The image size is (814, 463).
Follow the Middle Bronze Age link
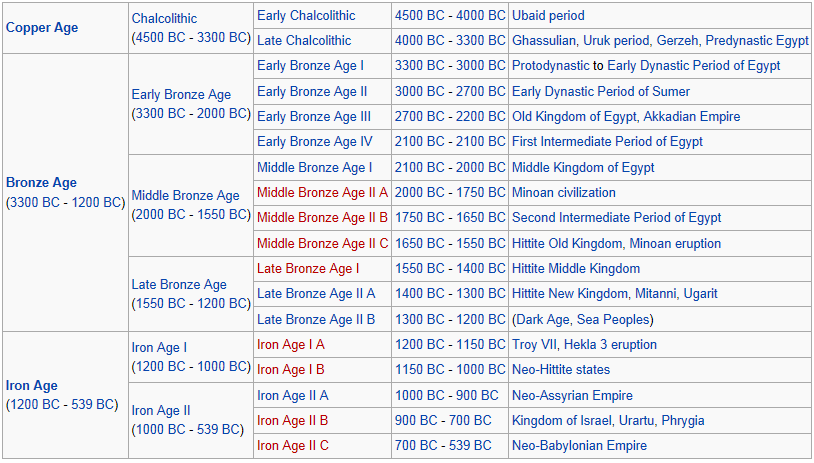coord(185,196)
